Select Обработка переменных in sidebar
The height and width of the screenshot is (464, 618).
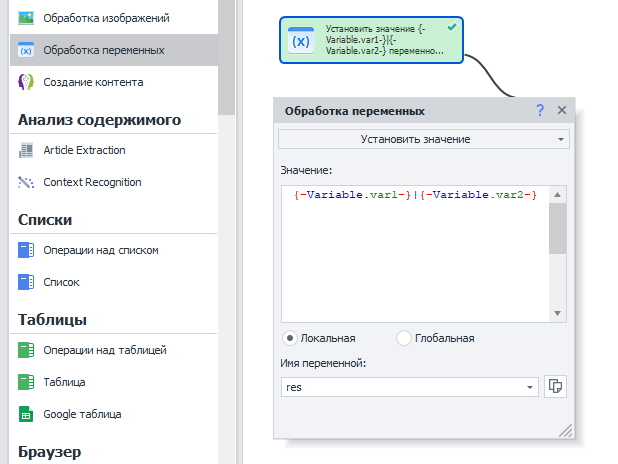(104, 50)
